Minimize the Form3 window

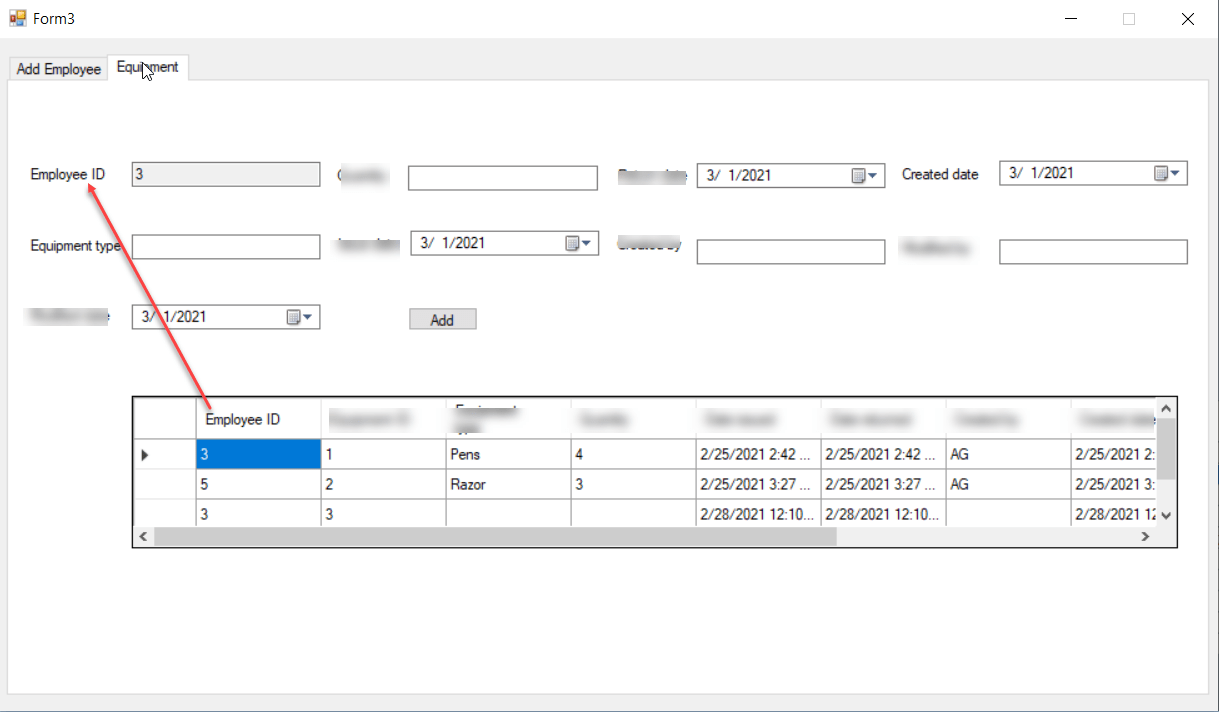1069,18
